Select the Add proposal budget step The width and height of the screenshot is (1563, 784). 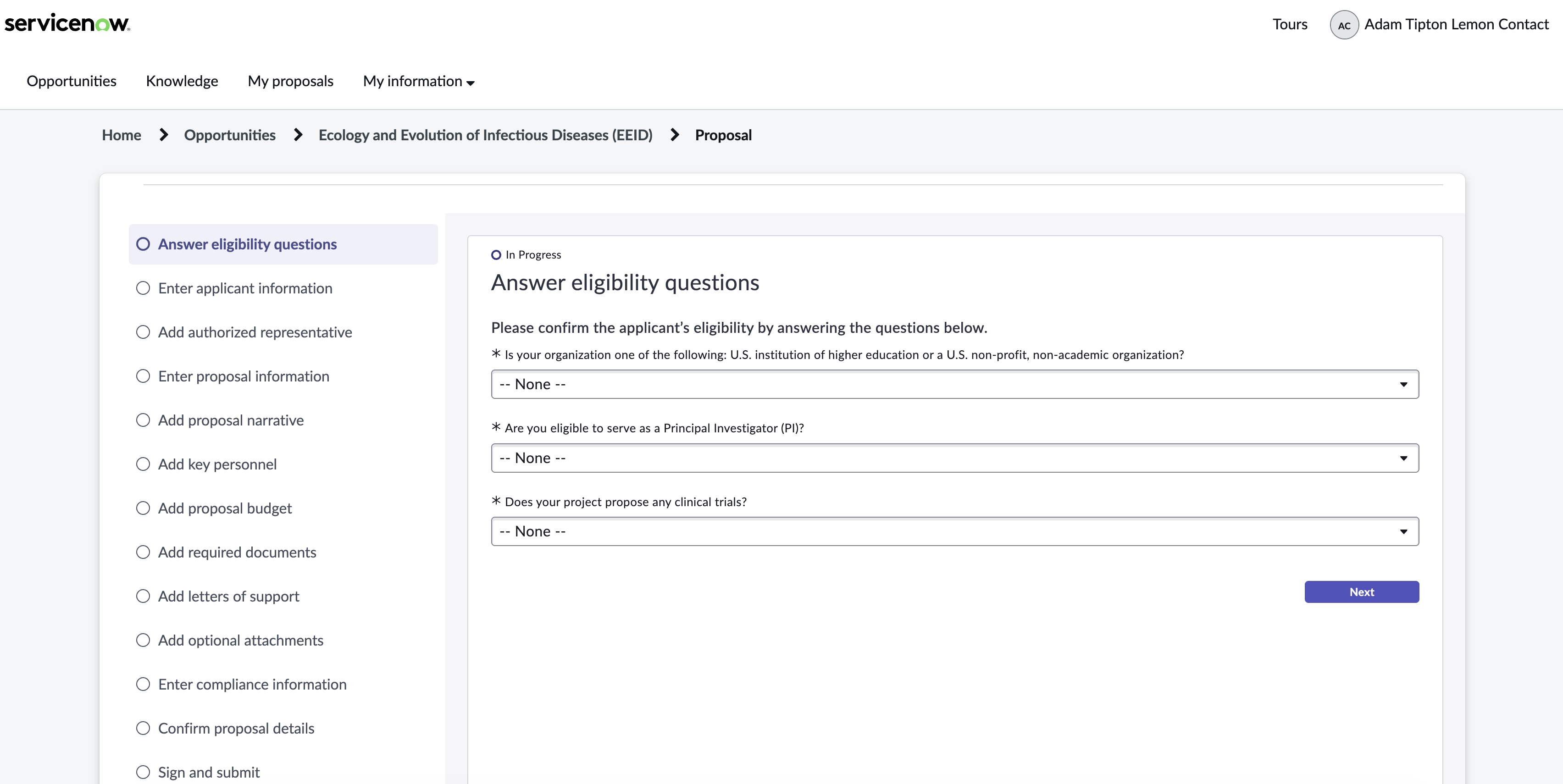click(x=283, y=508)
